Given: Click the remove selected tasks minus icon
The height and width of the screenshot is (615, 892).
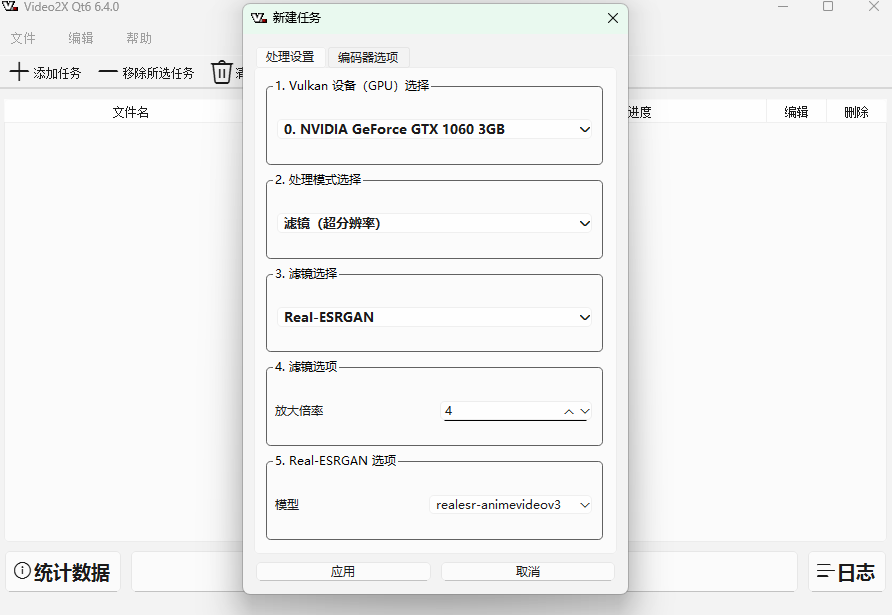Looking at the screenshot, I should pyautogui.click(x=106, y=71).
